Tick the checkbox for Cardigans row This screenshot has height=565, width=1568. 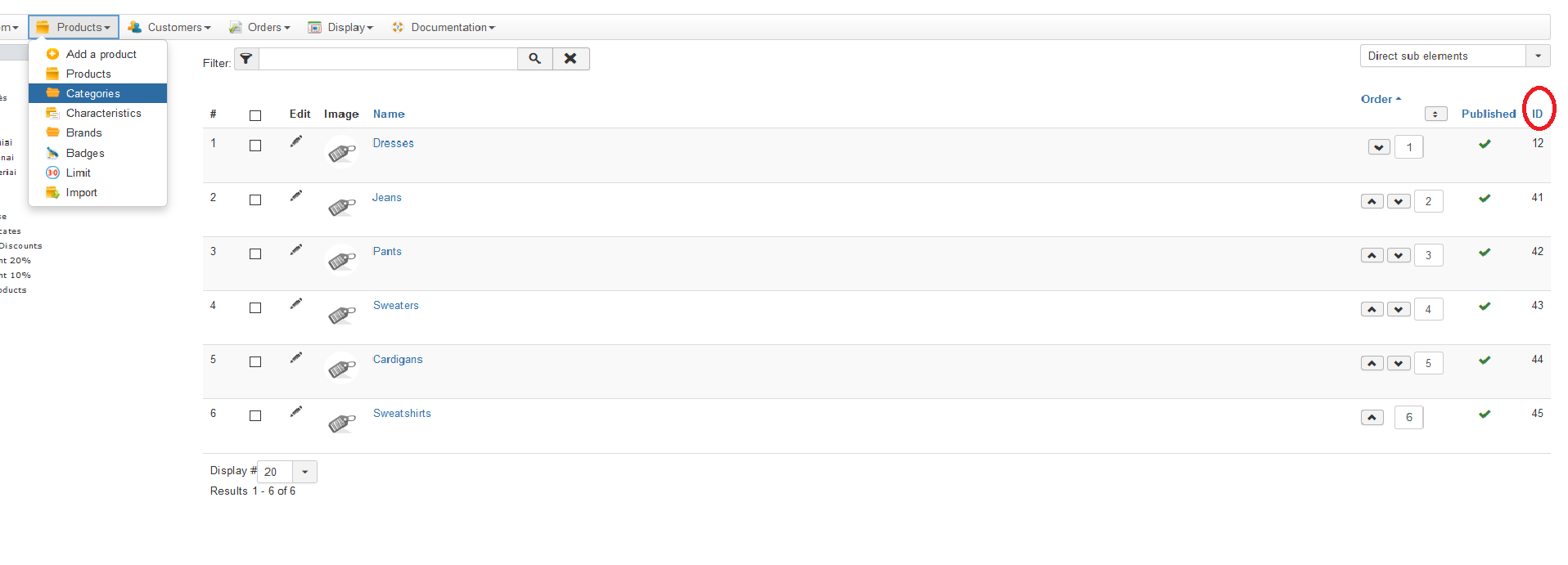click(255, 361)
